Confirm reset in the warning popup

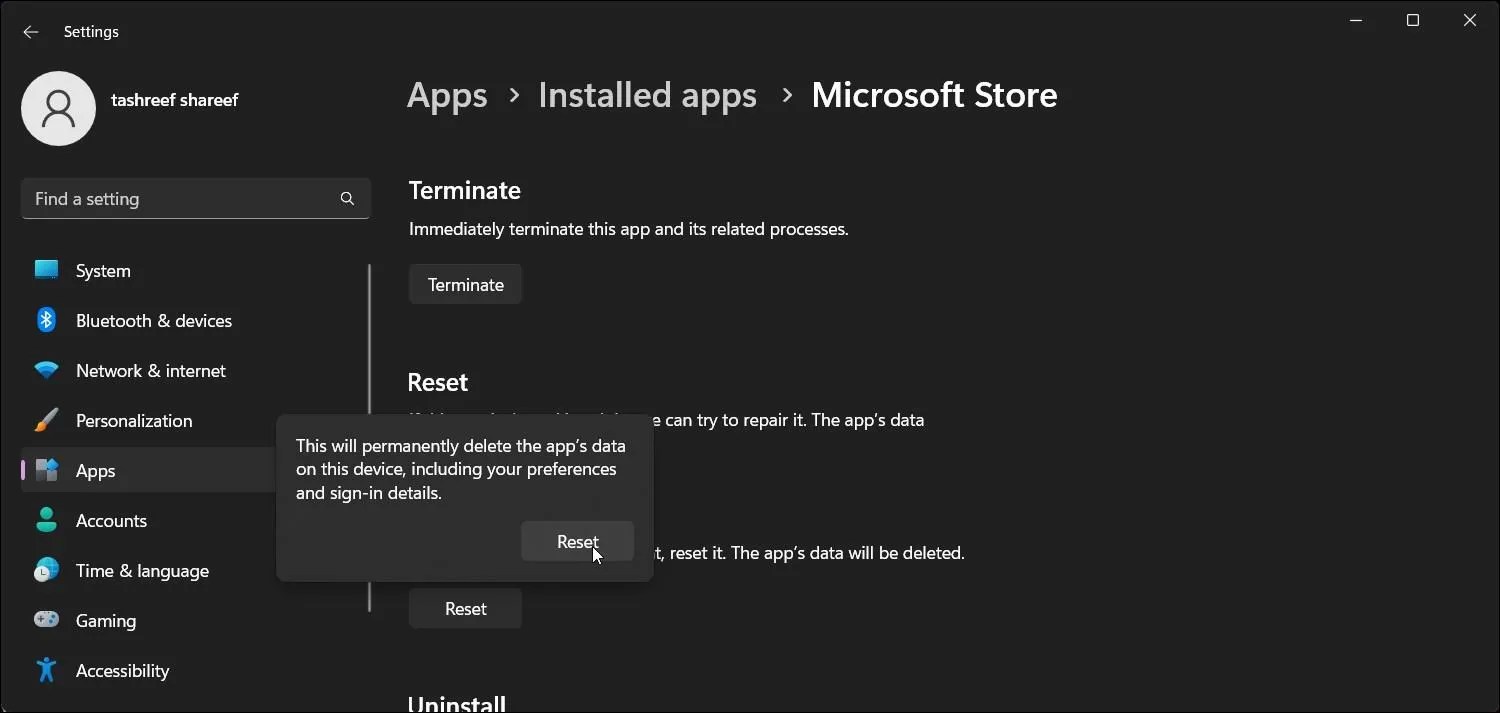coord(577,541)
